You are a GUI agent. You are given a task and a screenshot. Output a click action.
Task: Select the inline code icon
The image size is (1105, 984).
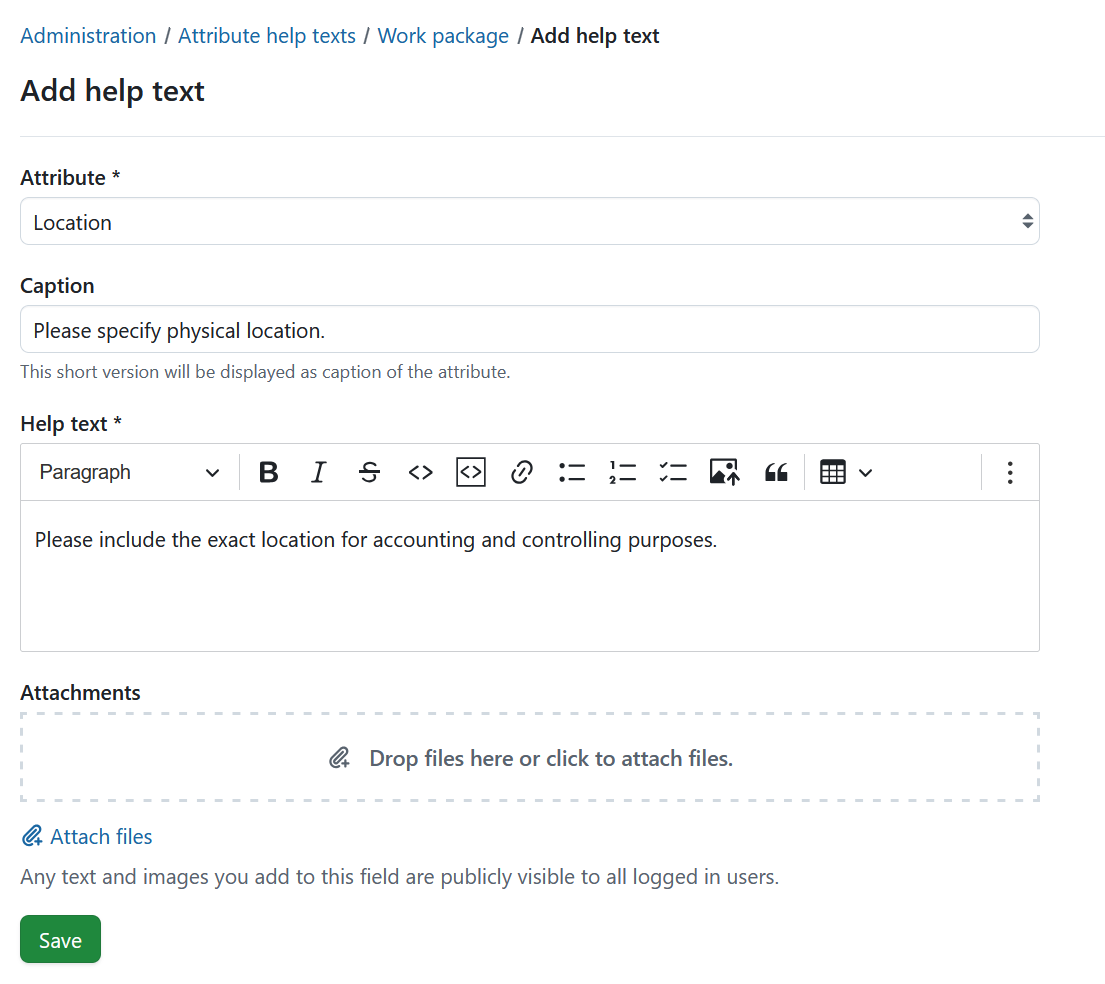420,471
